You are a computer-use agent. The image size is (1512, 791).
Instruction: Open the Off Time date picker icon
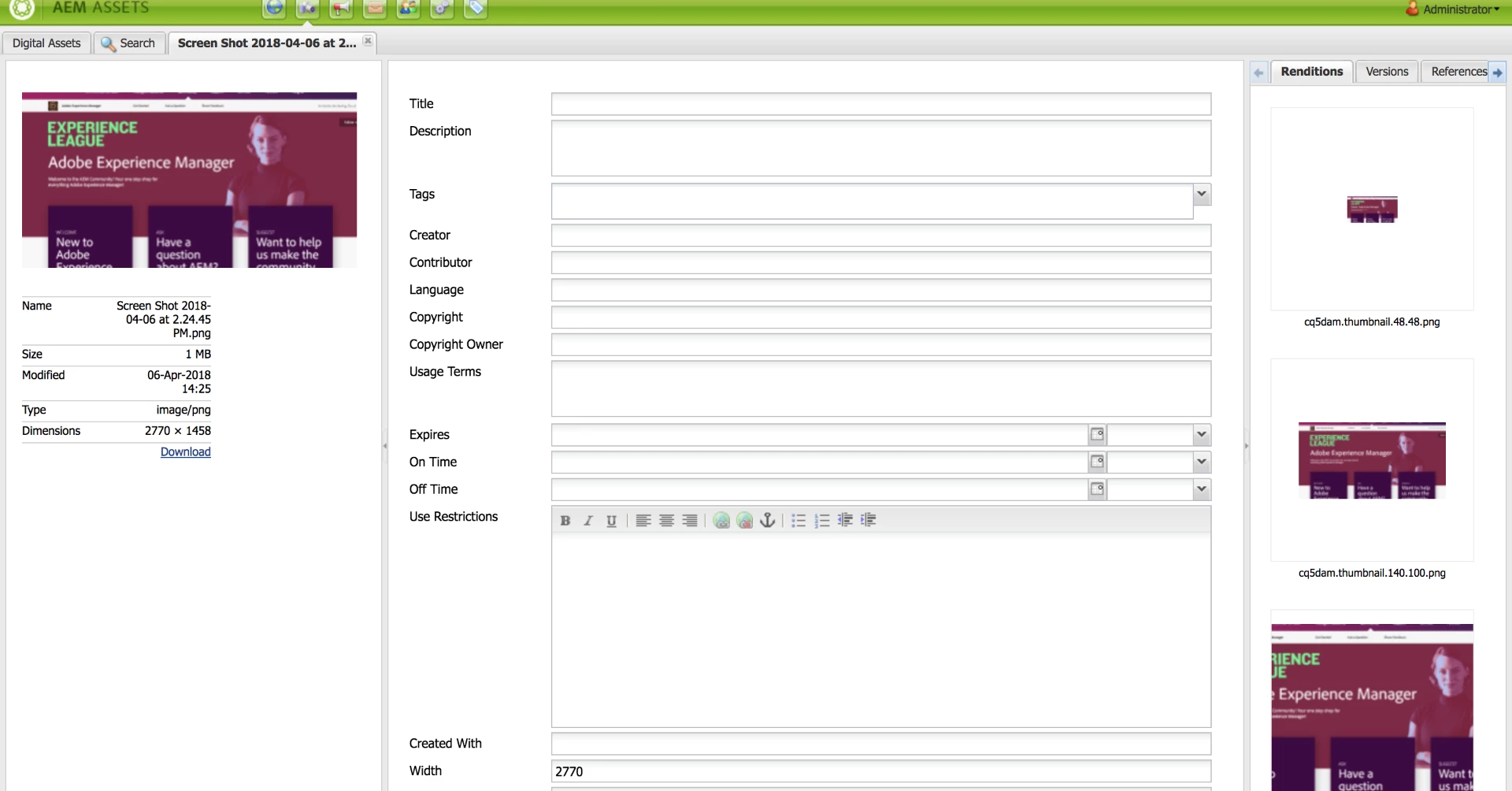(1097, 490)
